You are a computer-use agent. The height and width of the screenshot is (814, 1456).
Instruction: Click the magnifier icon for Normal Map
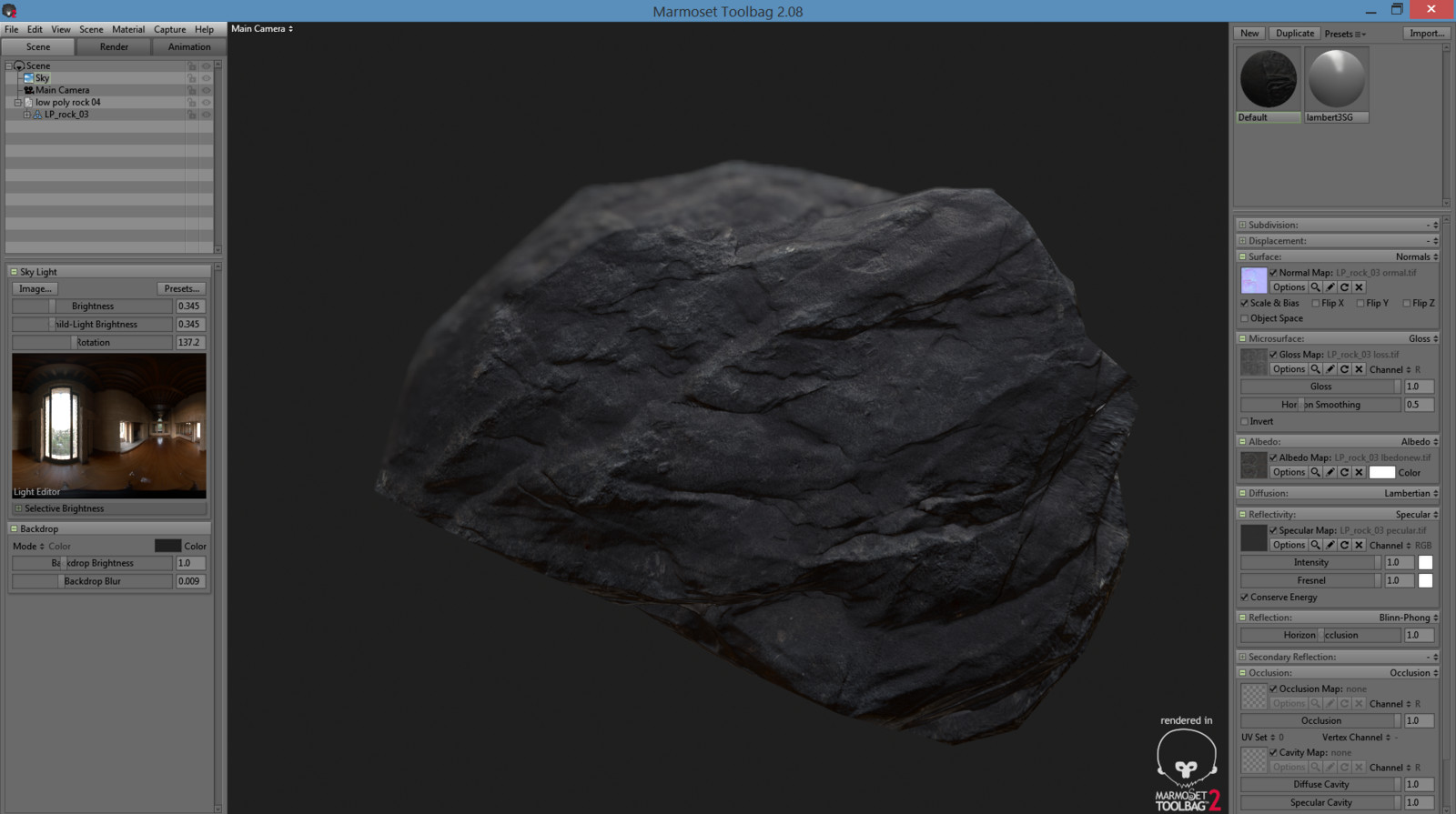click(x=1316, y=287)
